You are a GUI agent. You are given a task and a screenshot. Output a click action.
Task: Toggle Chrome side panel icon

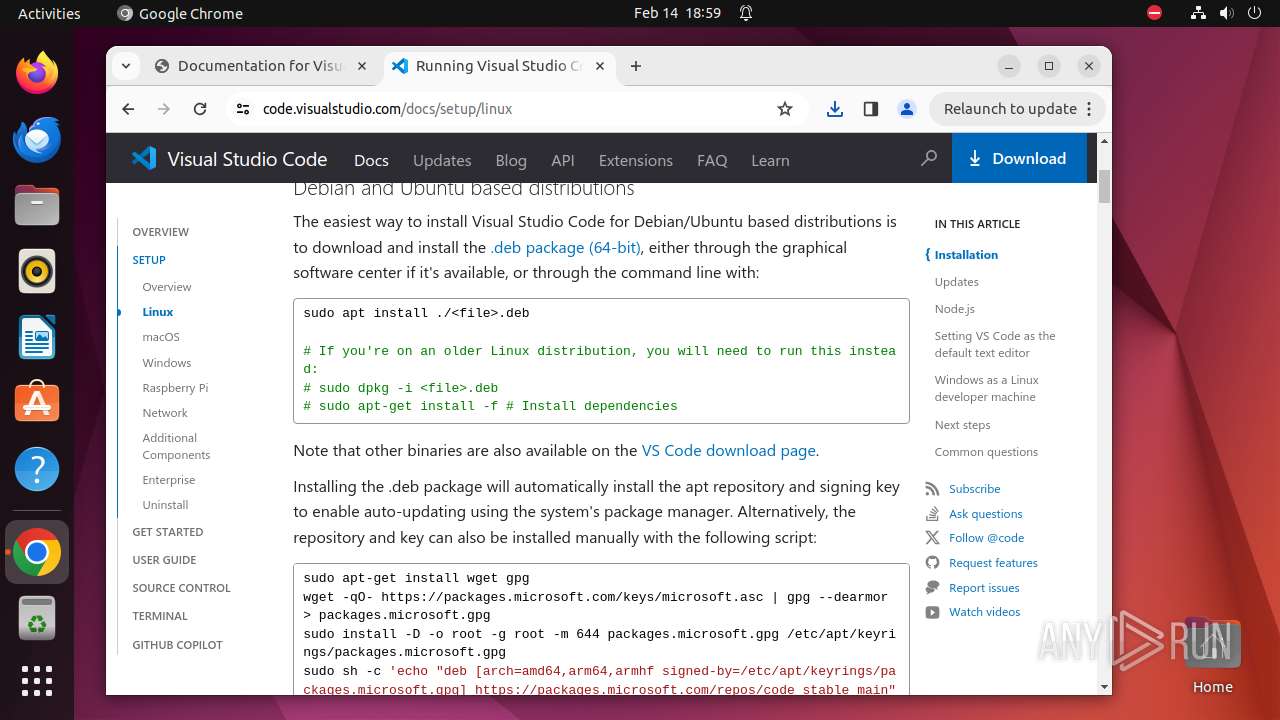point(871,109)
